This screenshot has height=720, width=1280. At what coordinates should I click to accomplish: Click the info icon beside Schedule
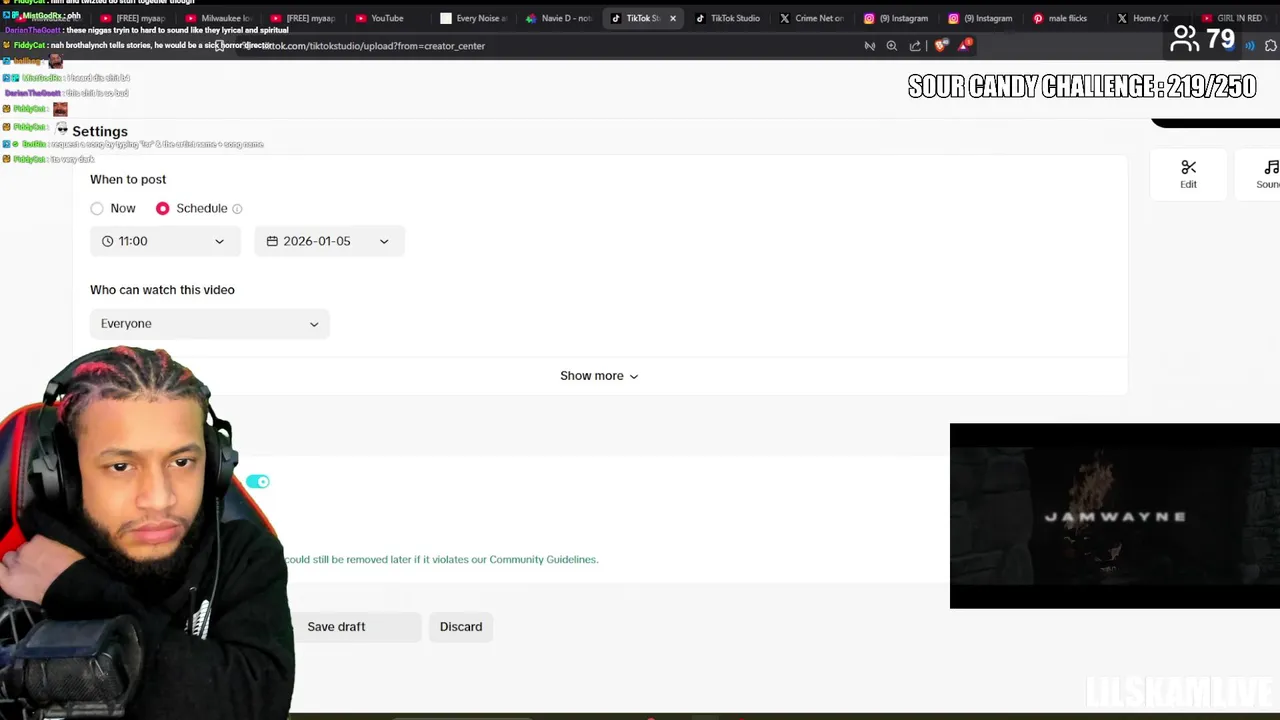point(237,208)
